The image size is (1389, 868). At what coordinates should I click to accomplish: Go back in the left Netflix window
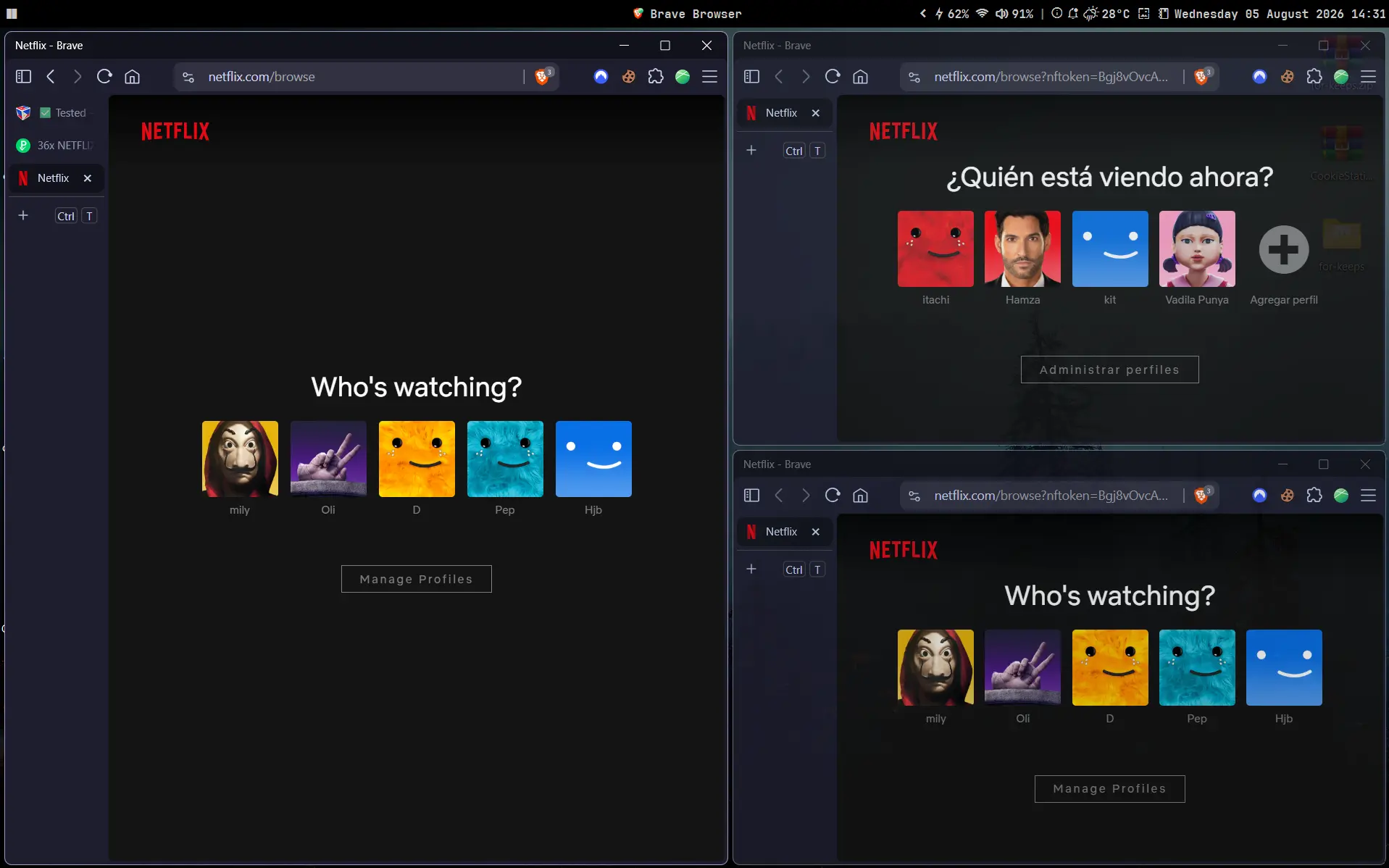51,77
